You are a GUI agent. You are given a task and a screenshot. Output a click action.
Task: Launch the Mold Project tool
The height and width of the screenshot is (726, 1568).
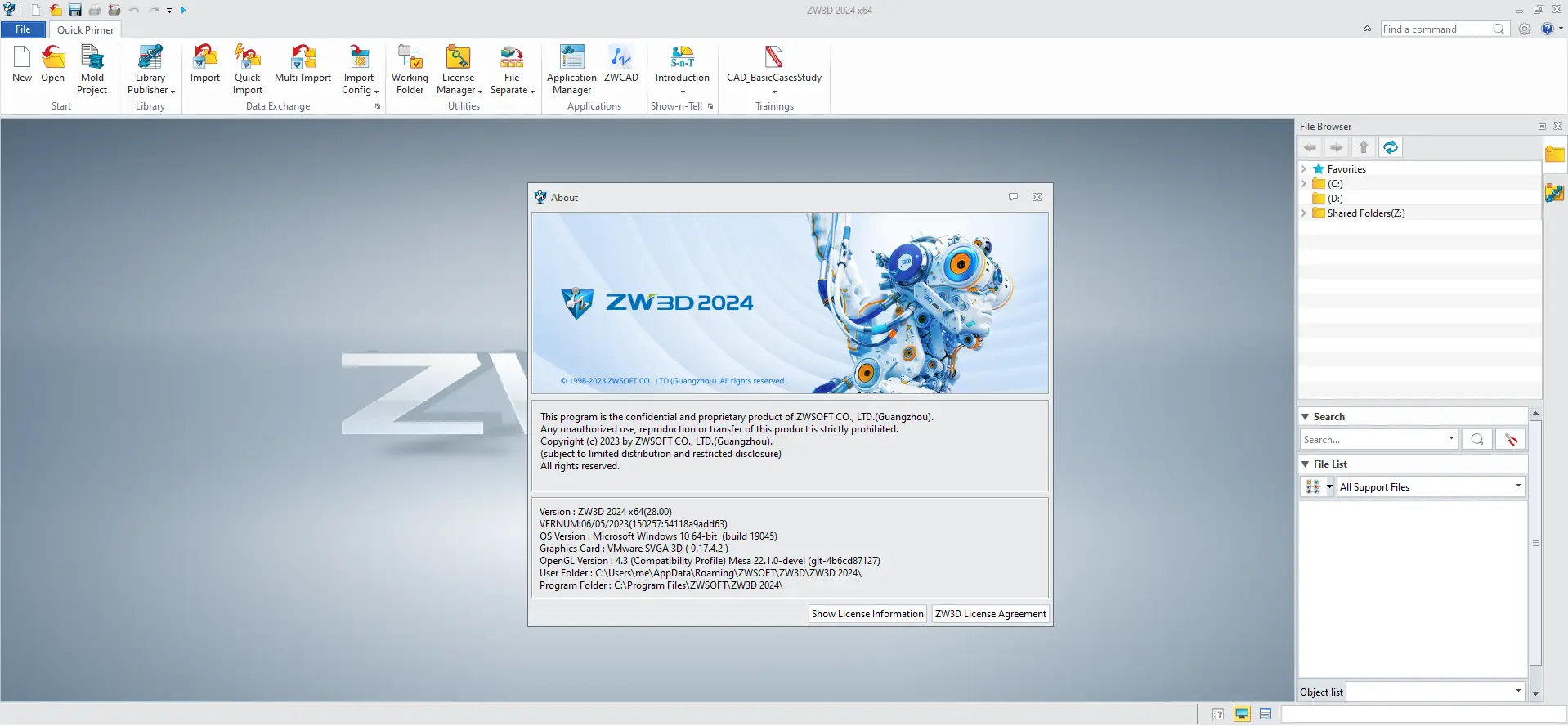[92, 69]
